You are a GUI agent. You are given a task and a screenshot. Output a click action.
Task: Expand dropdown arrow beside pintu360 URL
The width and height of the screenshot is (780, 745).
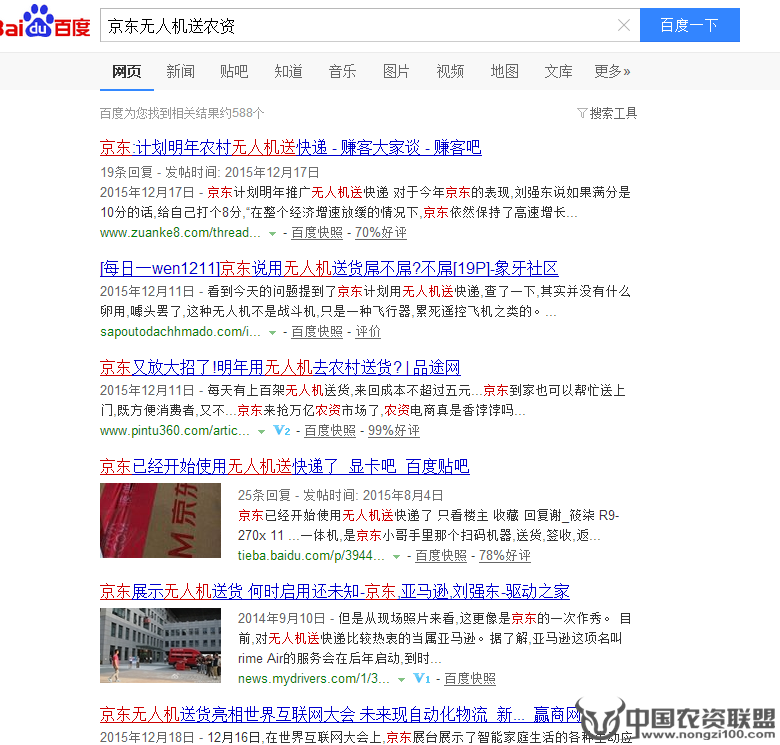pos(261,432)
